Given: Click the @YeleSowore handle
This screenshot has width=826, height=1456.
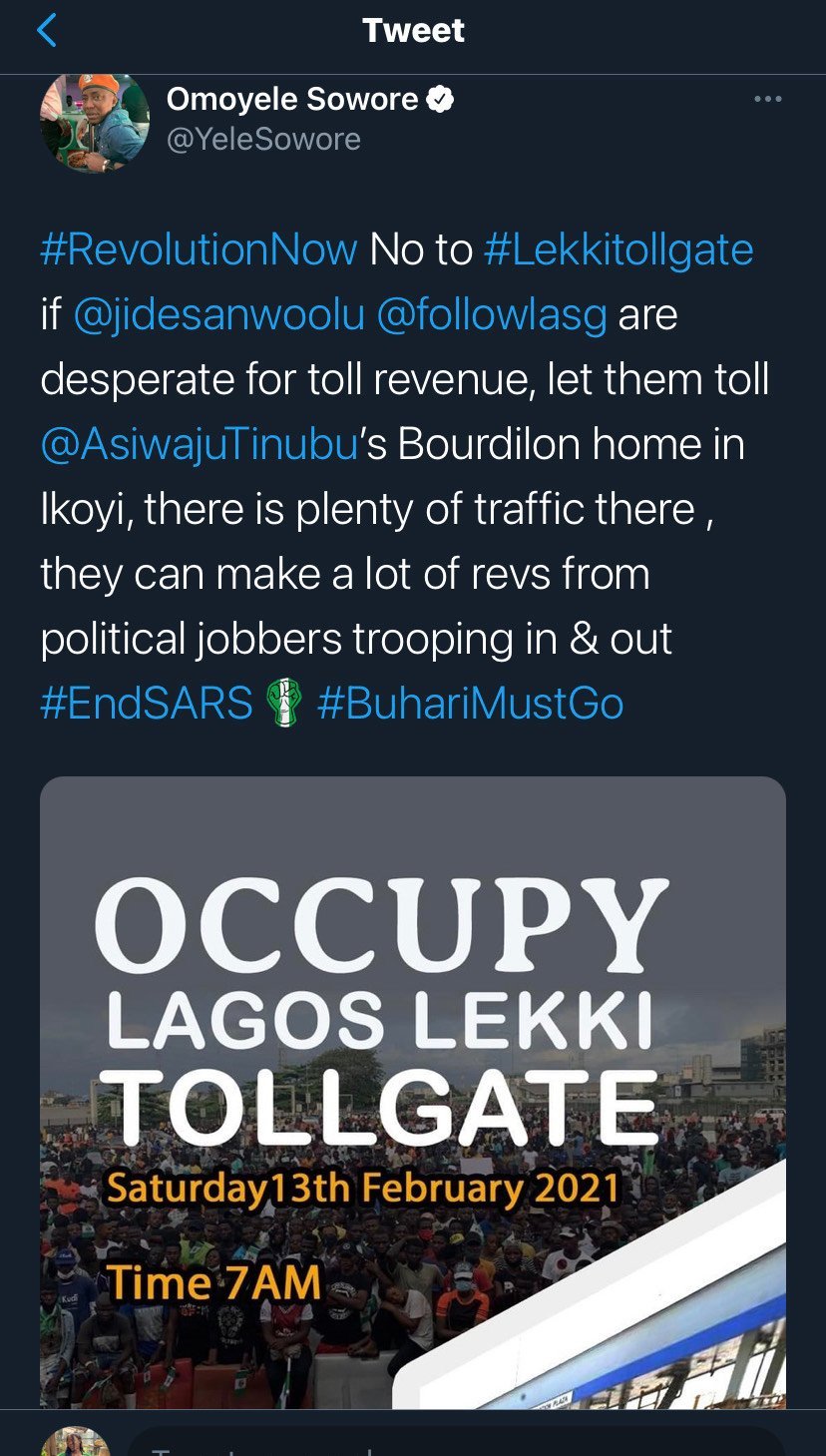Looking at the screenshot, I should (x=263, y=139).
